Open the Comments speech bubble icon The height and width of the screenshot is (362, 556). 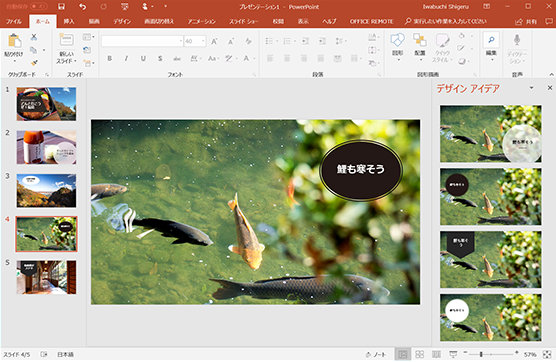548,21
